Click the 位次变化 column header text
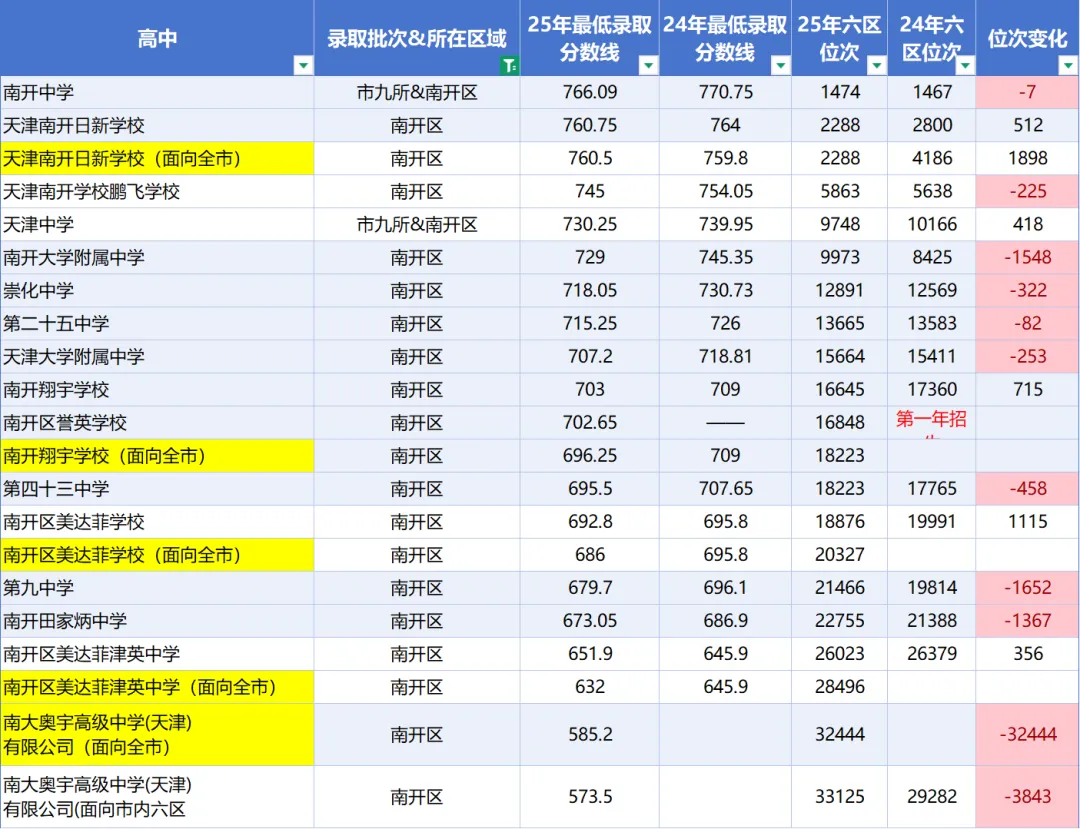Viewport: 1080px width, 829px height. tap(1027, 39)
